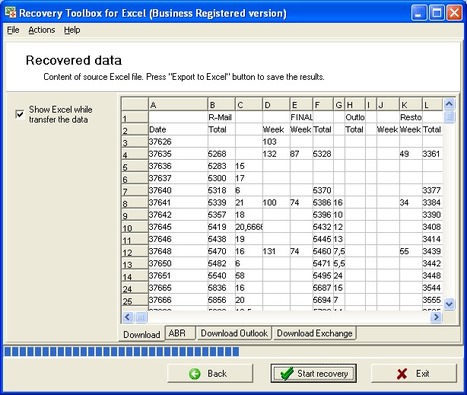Click the Date cell in row 2
The image size is (467, 395).
[178, 130]
